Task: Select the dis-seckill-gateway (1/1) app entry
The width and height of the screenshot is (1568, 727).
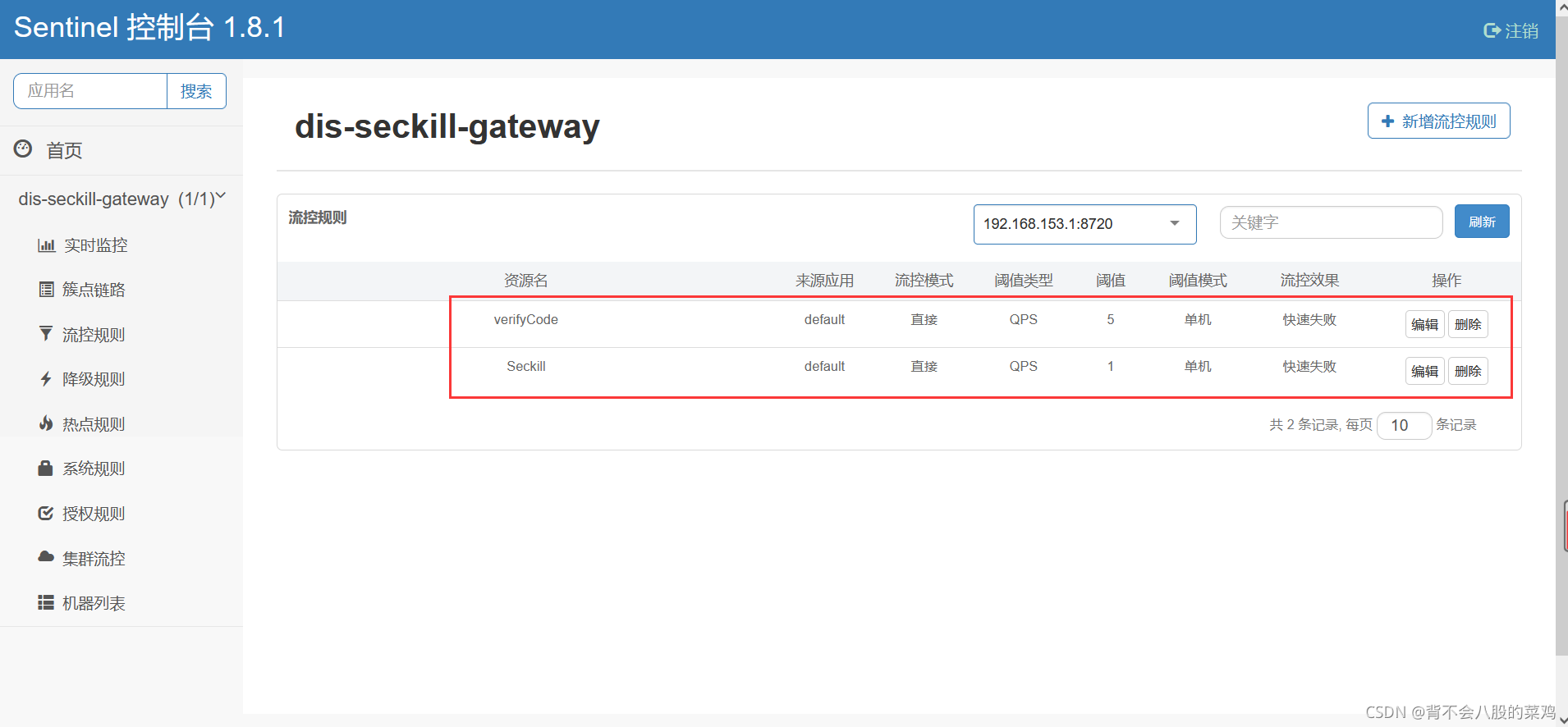Action: [121, 199]
